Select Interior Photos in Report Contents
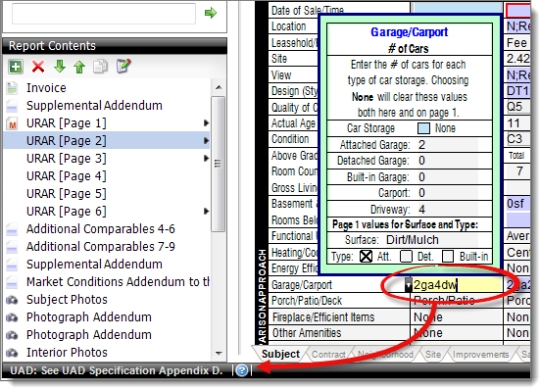Image resolution: width=540 pixels, height=388 pixels. [67, 353]
